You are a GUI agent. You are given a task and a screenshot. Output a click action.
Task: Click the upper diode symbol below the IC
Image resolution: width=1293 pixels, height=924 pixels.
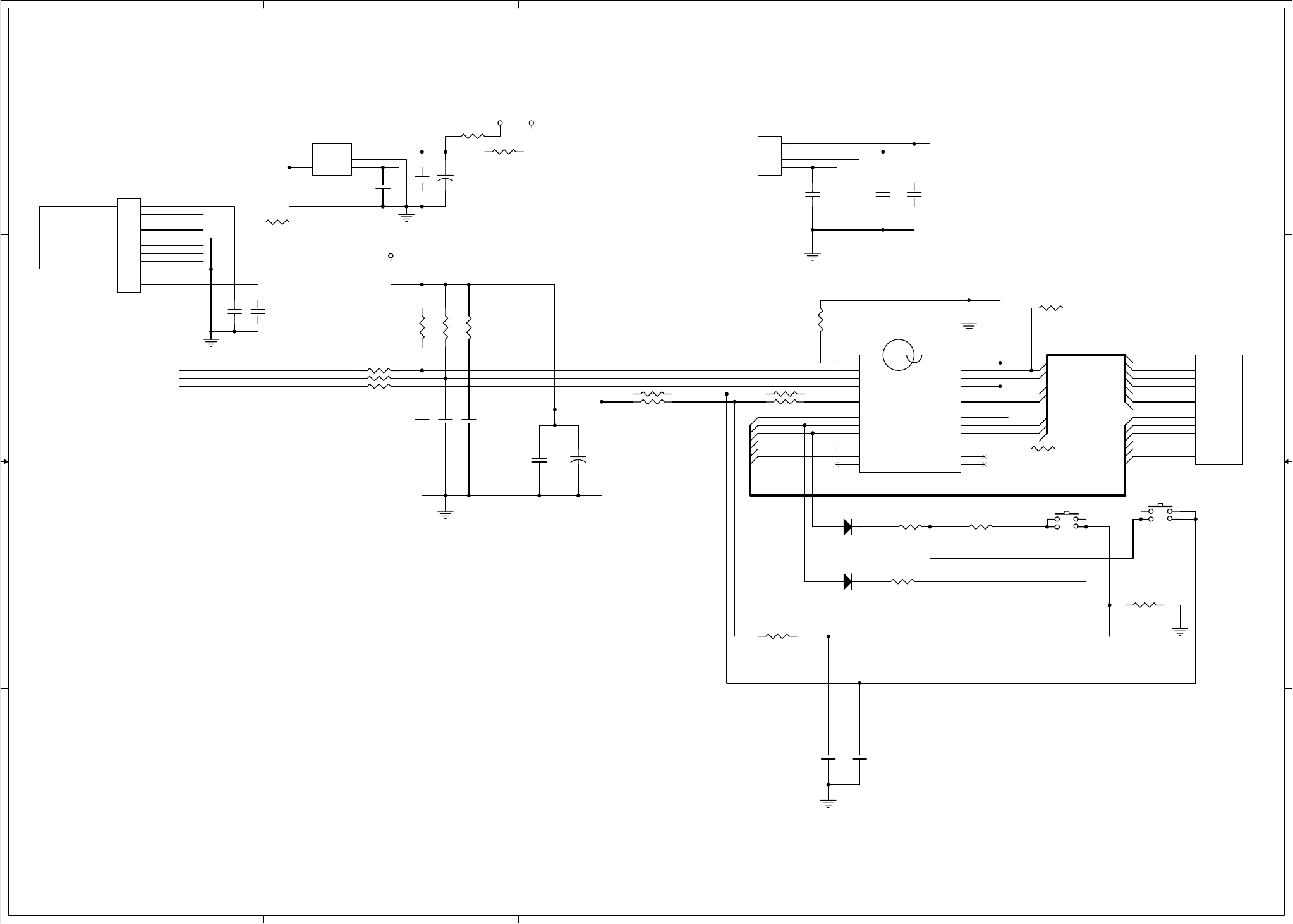(848, 526)
